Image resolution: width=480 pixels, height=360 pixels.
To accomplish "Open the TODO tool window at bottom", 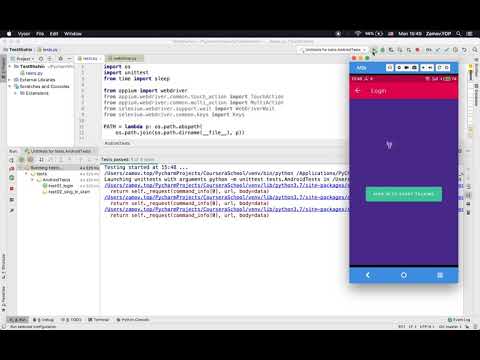I will coord(71,320).
